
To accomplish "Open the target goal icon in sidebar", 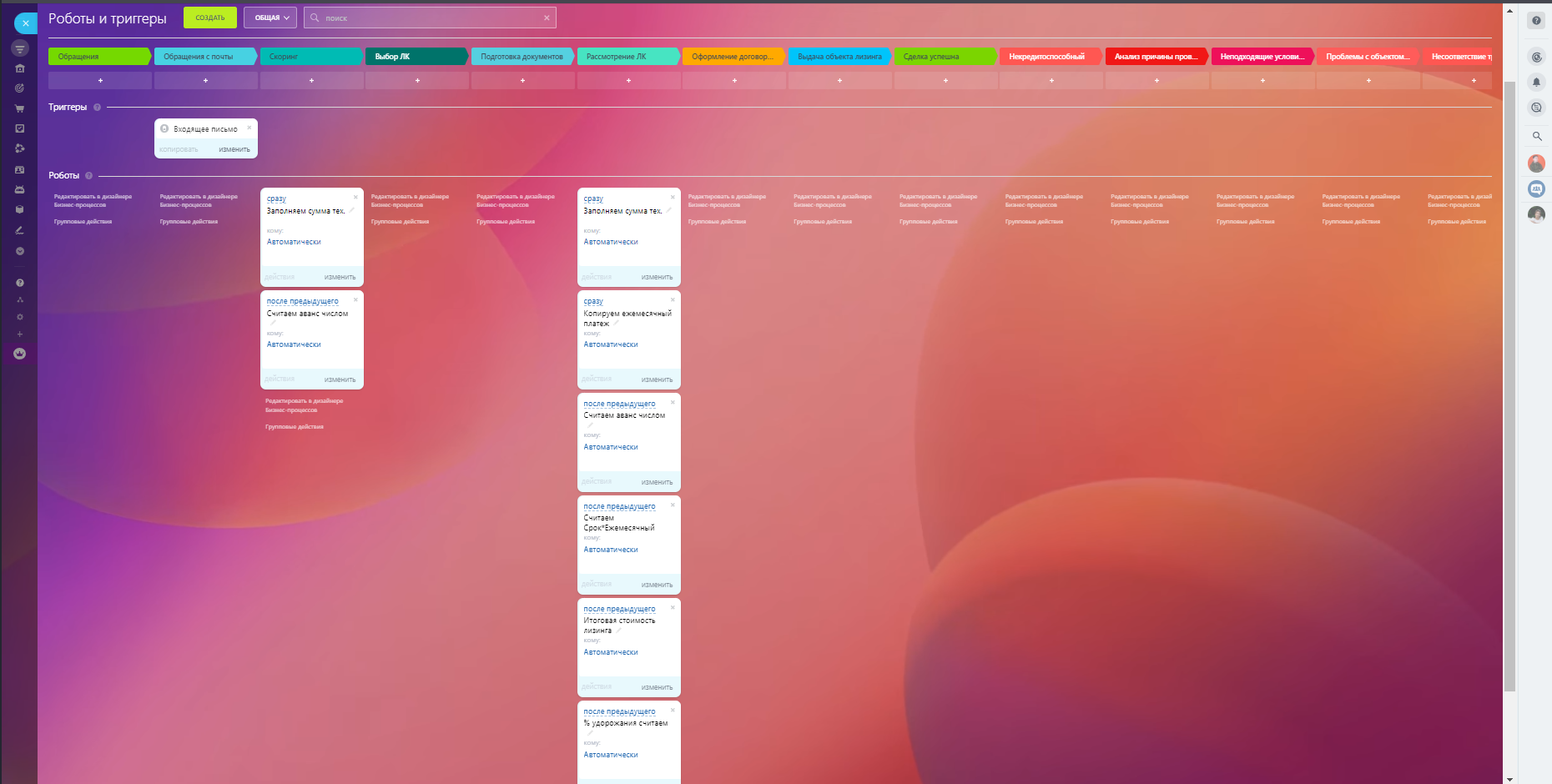I will (20, 88).
